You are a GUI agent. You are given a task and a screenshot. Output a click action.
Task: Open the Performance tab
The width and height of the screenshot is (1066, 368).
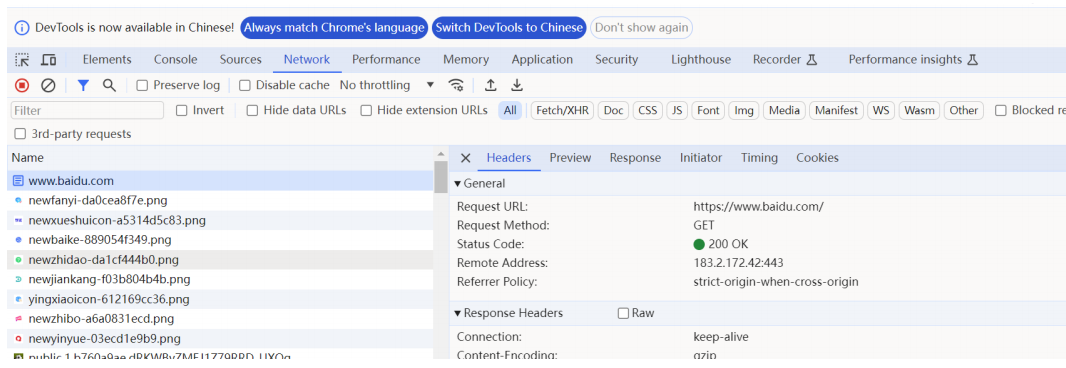point(386,60)
